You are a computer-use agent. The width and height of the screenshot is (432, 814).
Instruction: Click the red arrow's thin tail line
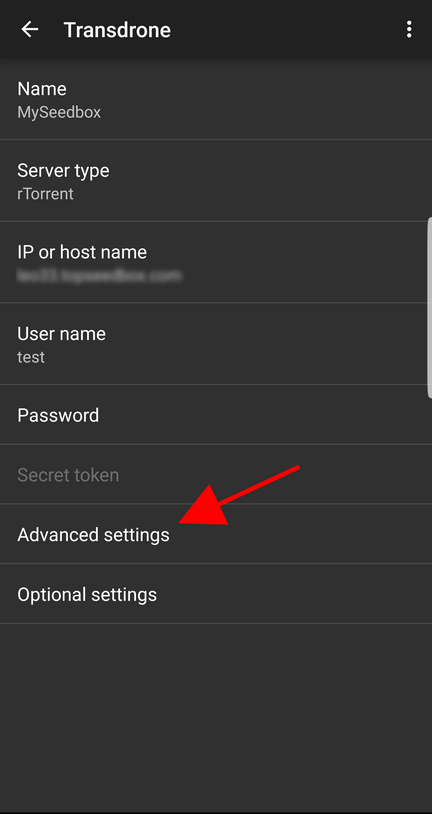[260, 485]
